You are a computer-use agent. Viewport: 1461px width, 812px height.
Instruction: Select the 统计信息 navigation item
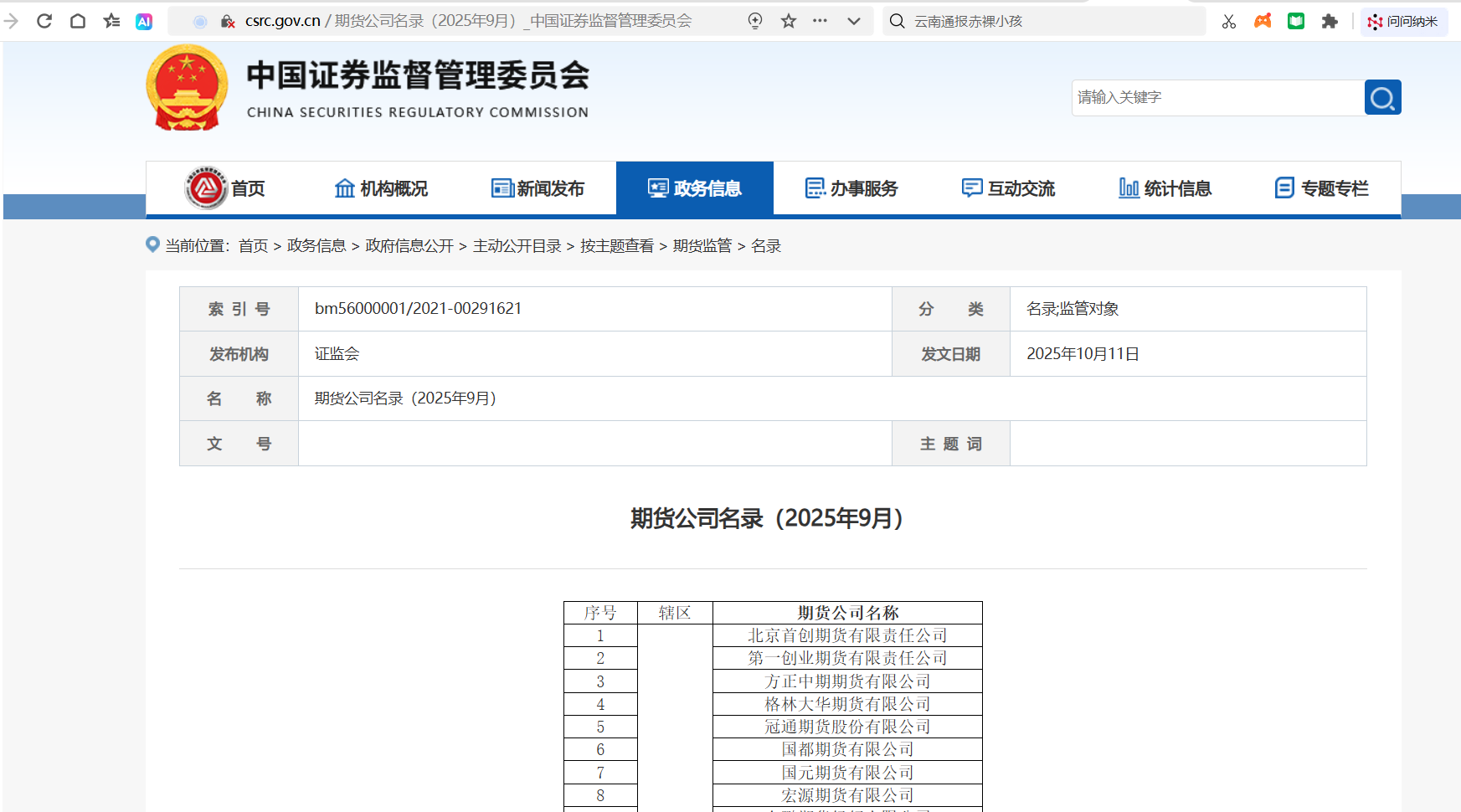coord(1165,188)
